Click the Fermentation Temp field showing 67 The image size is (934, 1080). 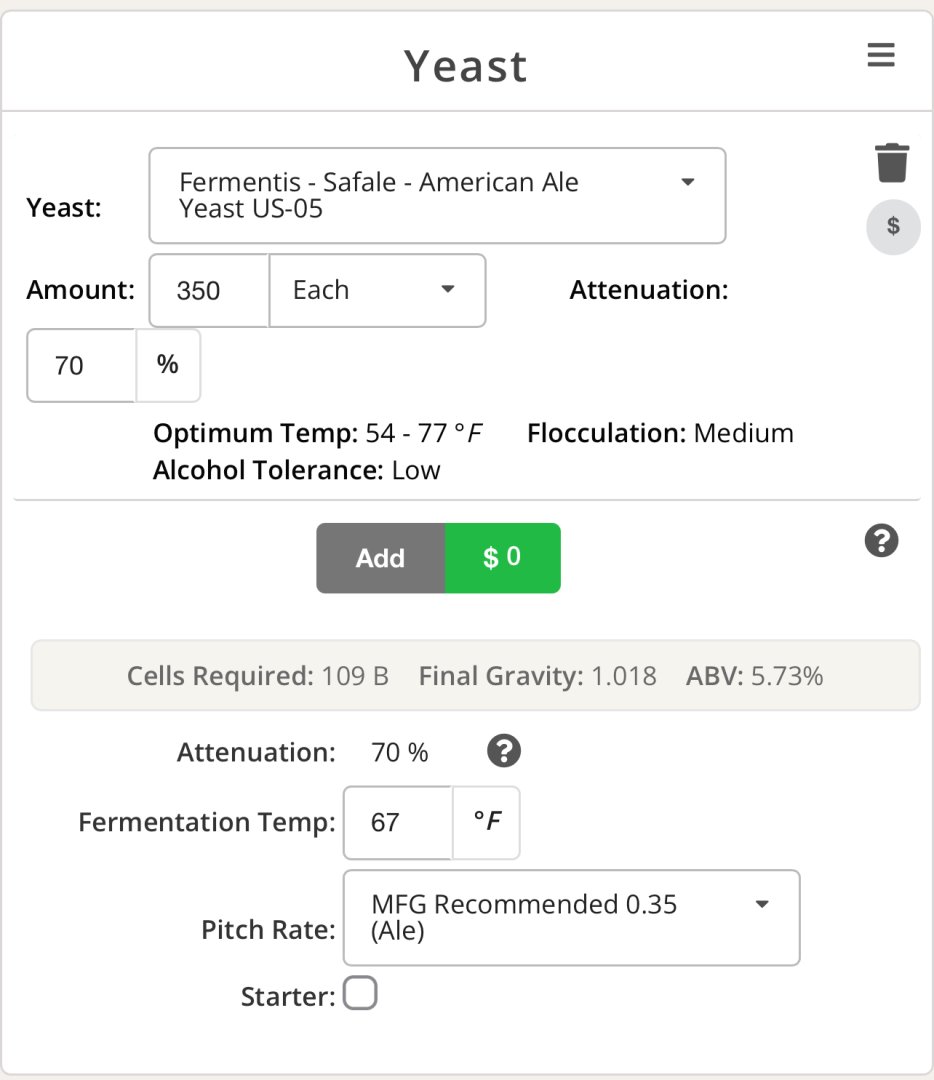398,822
